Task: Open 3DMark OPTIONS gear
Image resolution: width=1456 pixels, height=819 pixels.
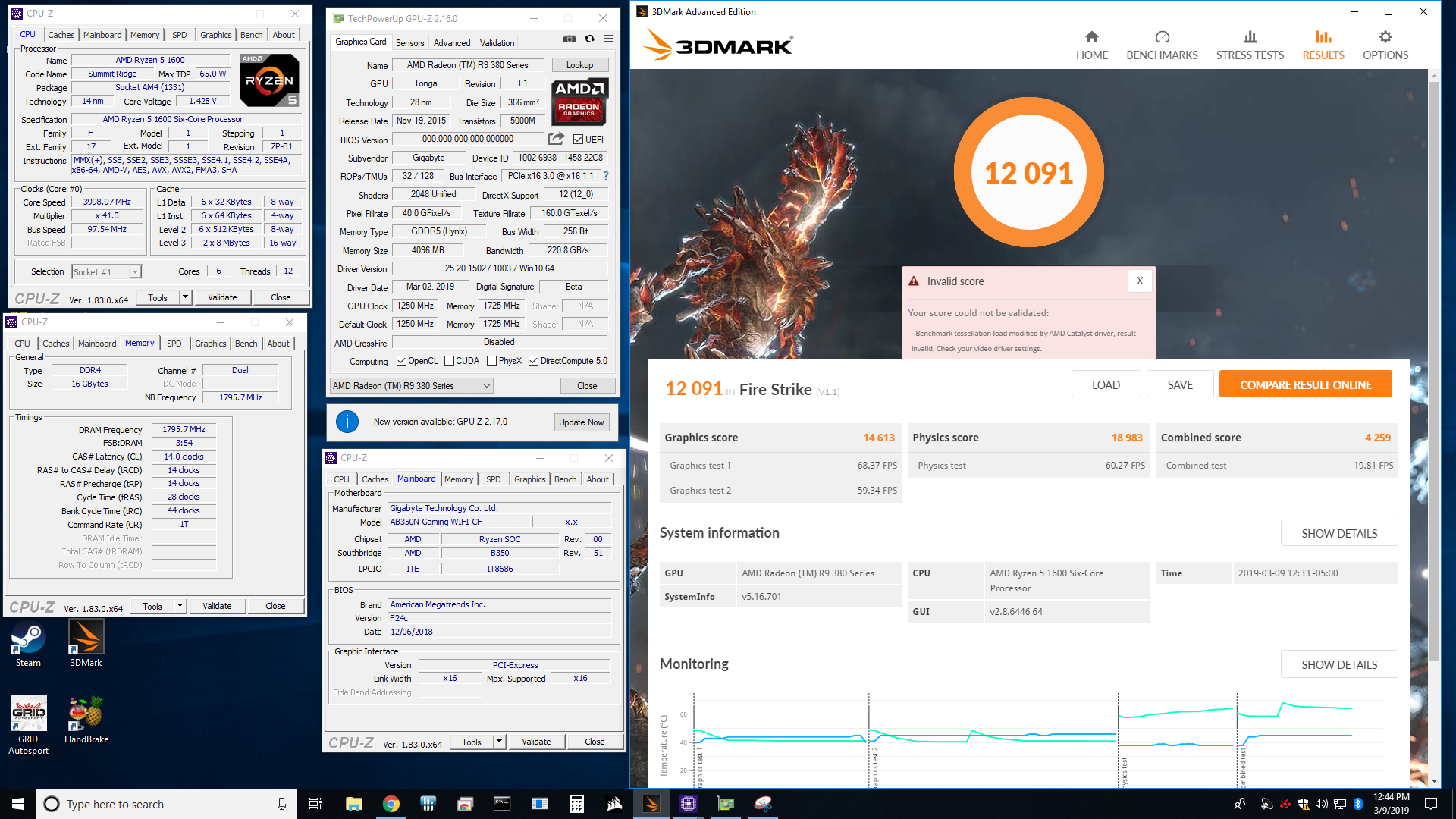Action: click(x=1385, y=45)
